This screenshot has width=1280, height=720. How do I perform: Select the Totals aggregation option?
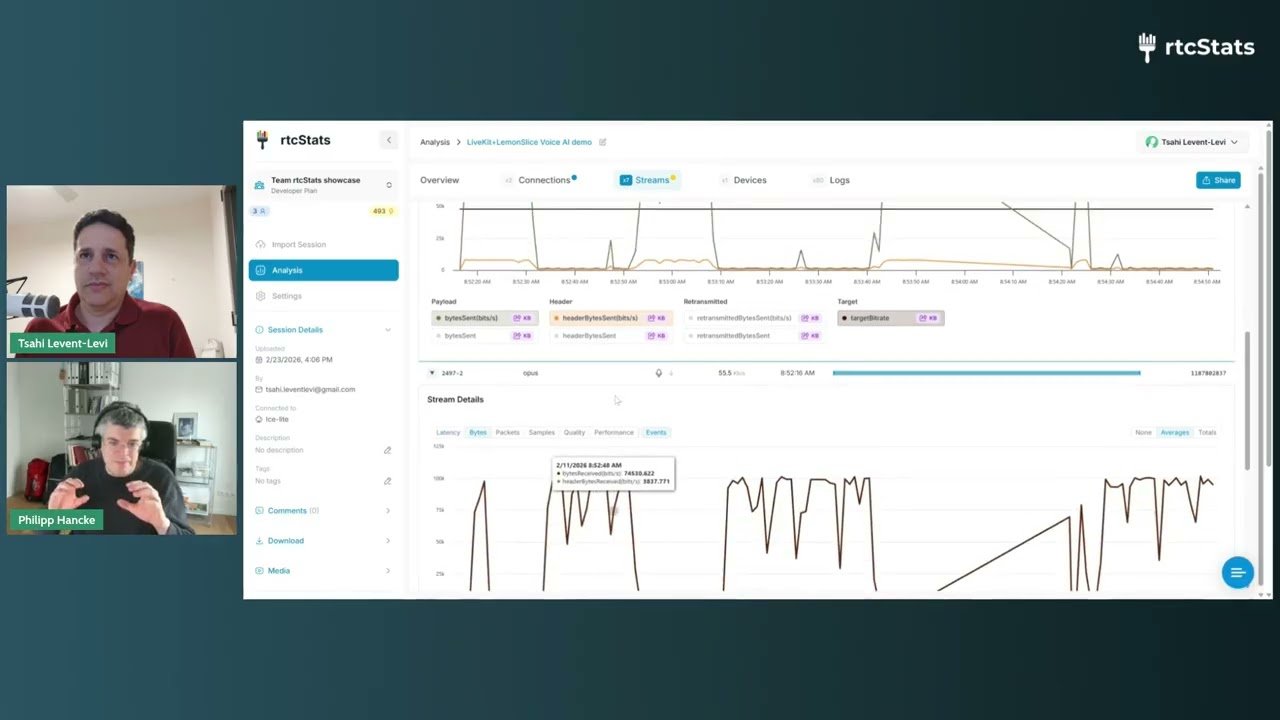pos(1207,433)
